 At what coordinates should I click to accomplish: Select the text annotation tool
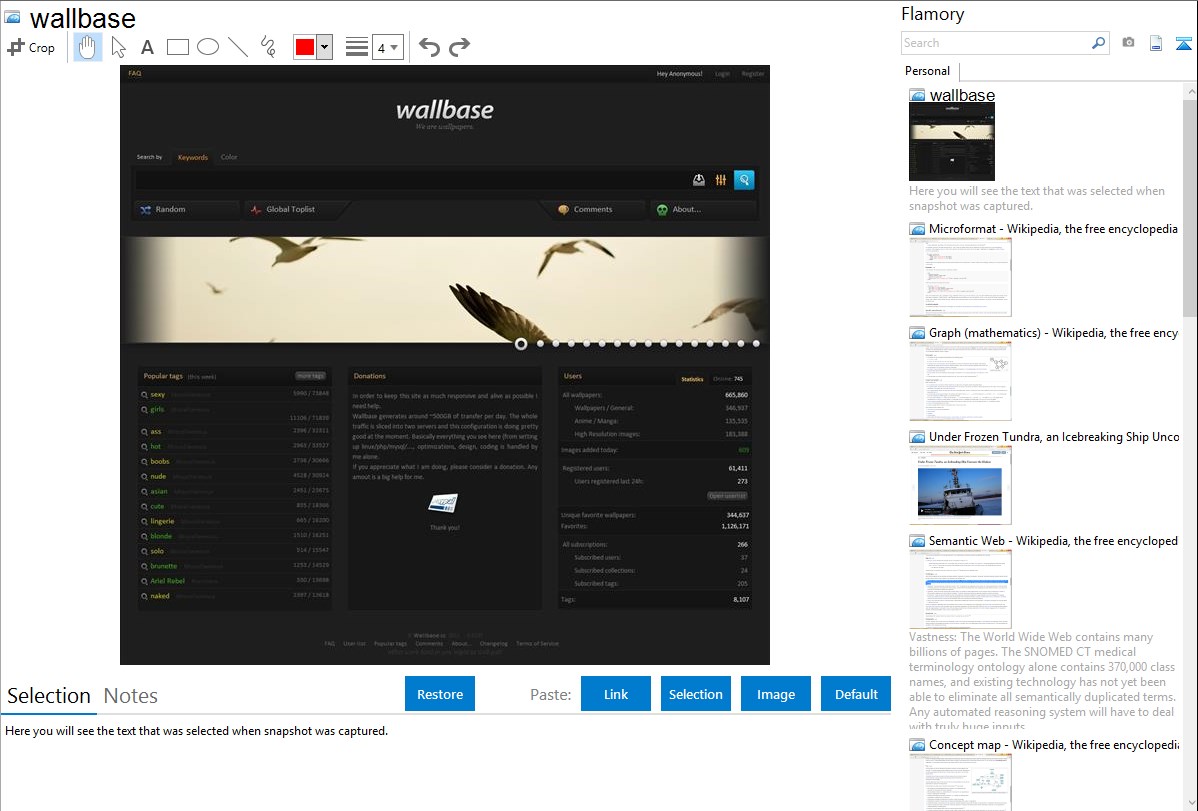(x=147, y=47)
